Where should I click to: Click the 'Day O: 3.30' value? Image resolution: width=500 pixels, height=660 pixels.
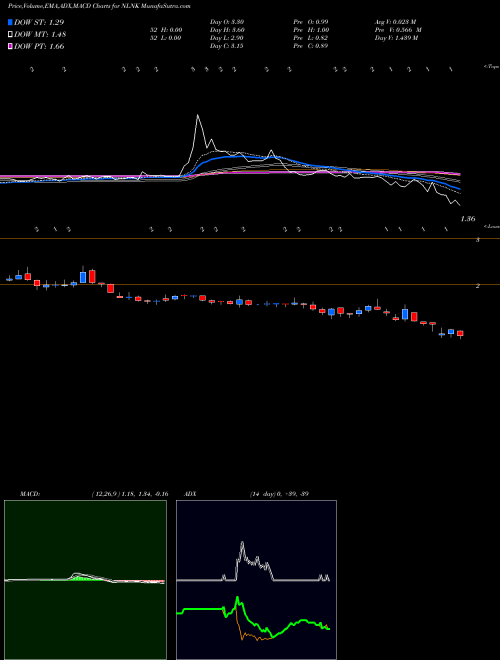[x=227, y=22]
